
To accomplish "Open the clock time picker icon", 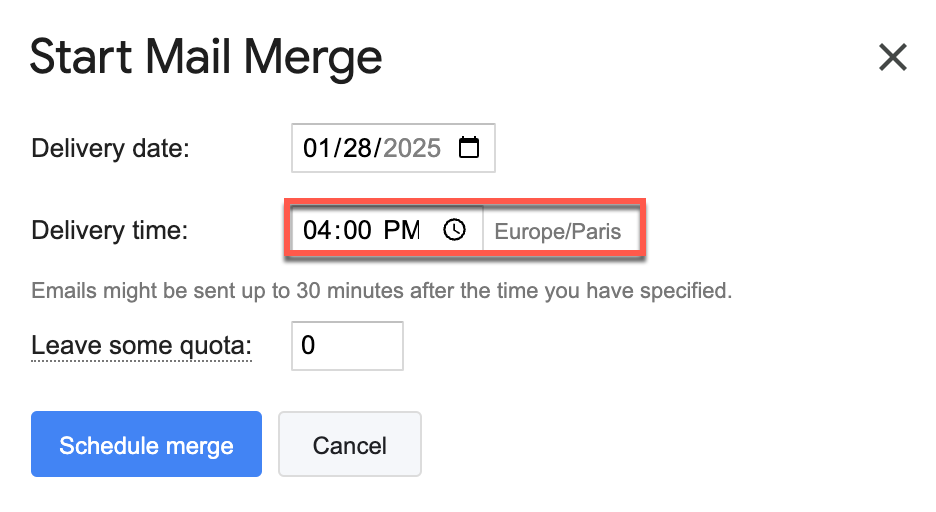I will (455, 230).
